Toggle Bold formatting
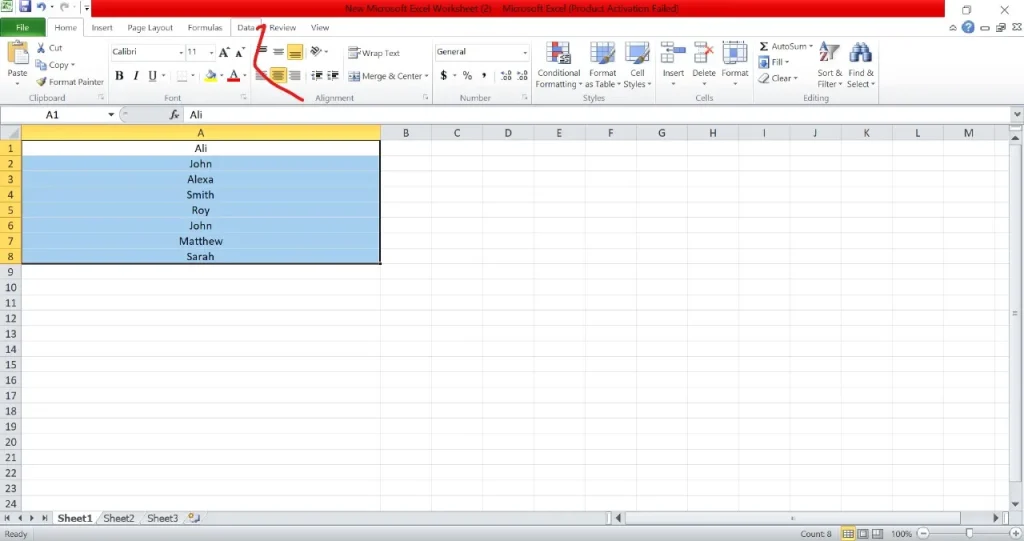 (120, 76)
